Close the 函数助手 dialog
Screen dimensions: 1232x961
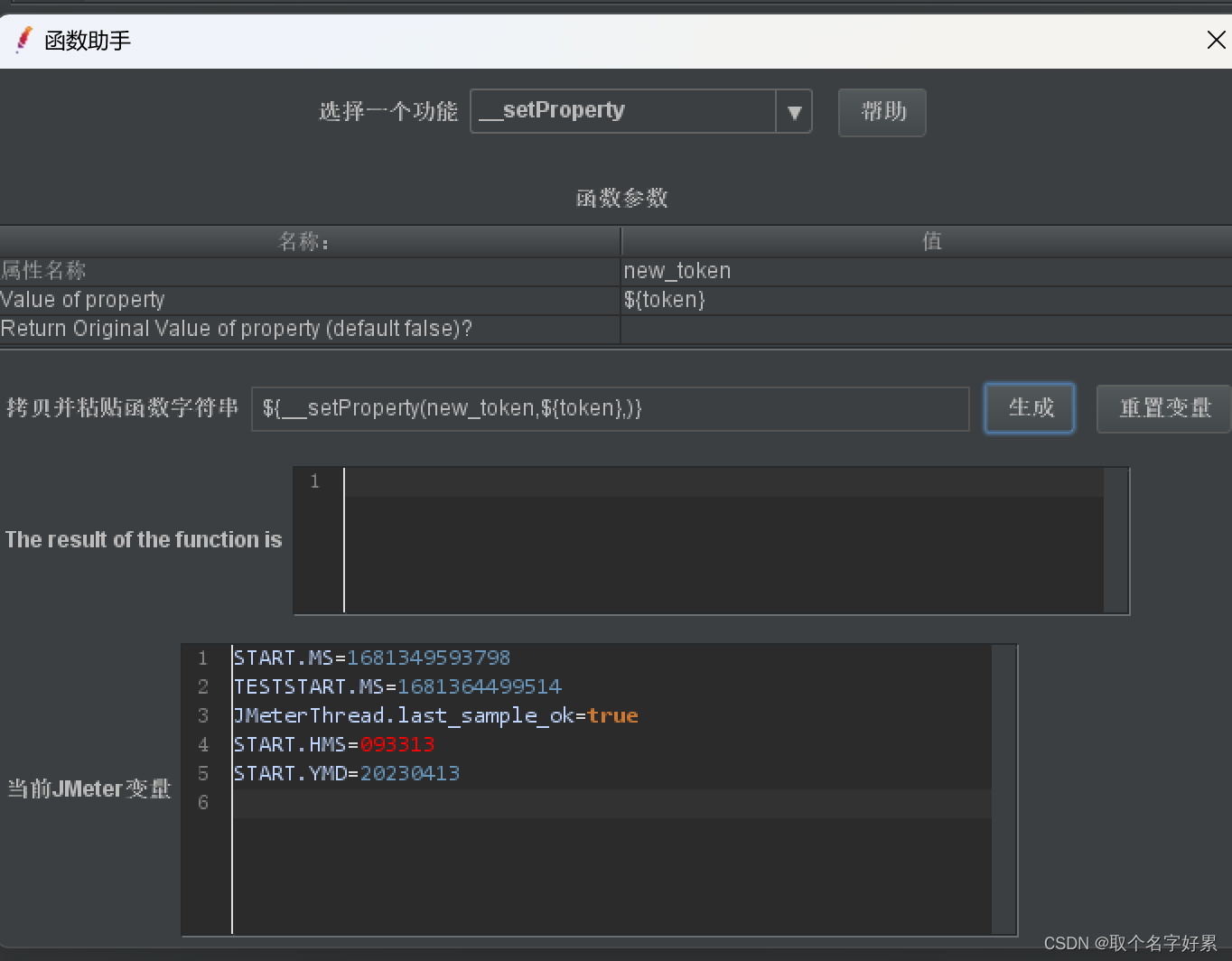[1215, 40]
